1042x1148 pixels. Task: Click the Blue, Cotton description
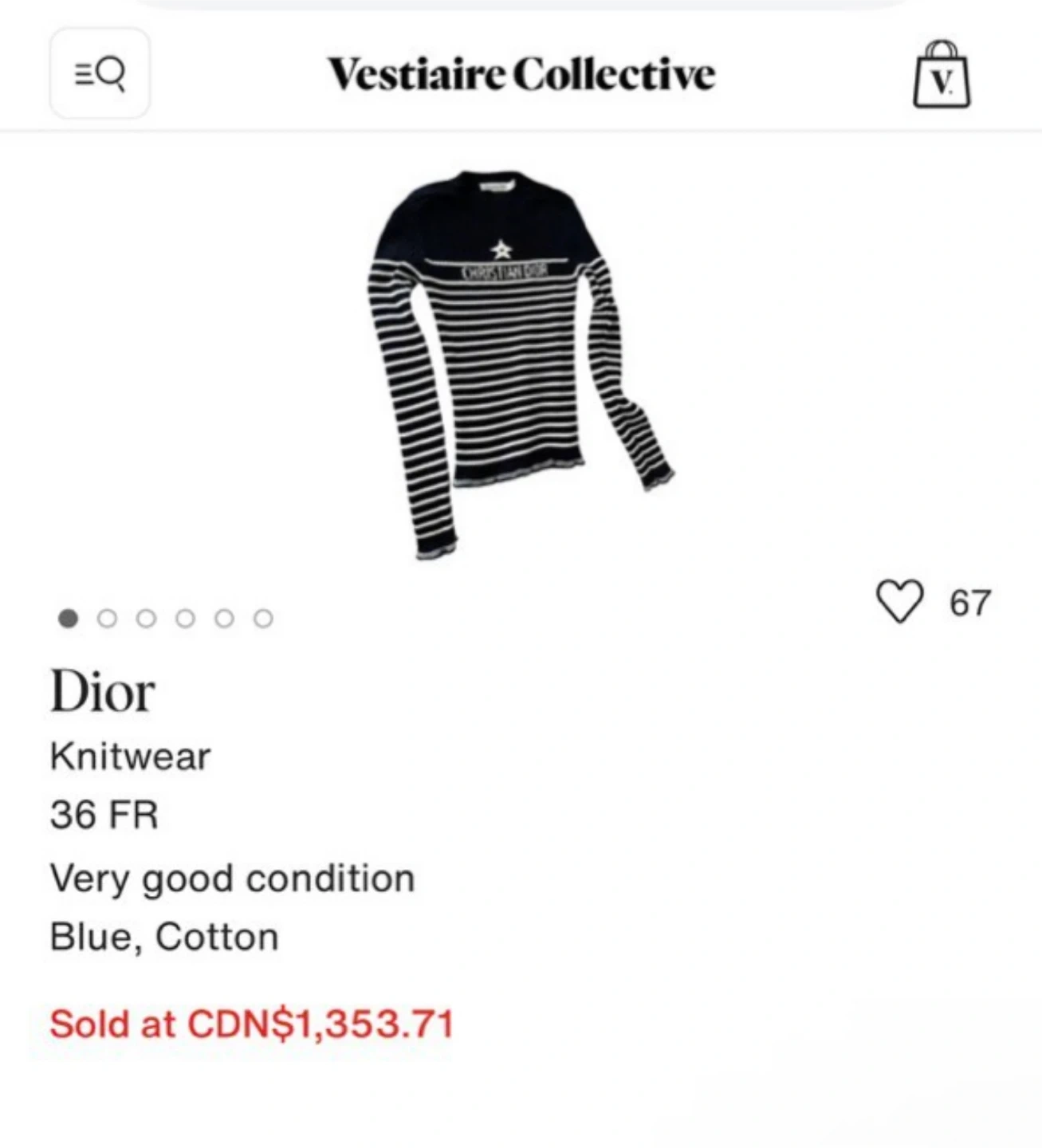click(164, 937)
